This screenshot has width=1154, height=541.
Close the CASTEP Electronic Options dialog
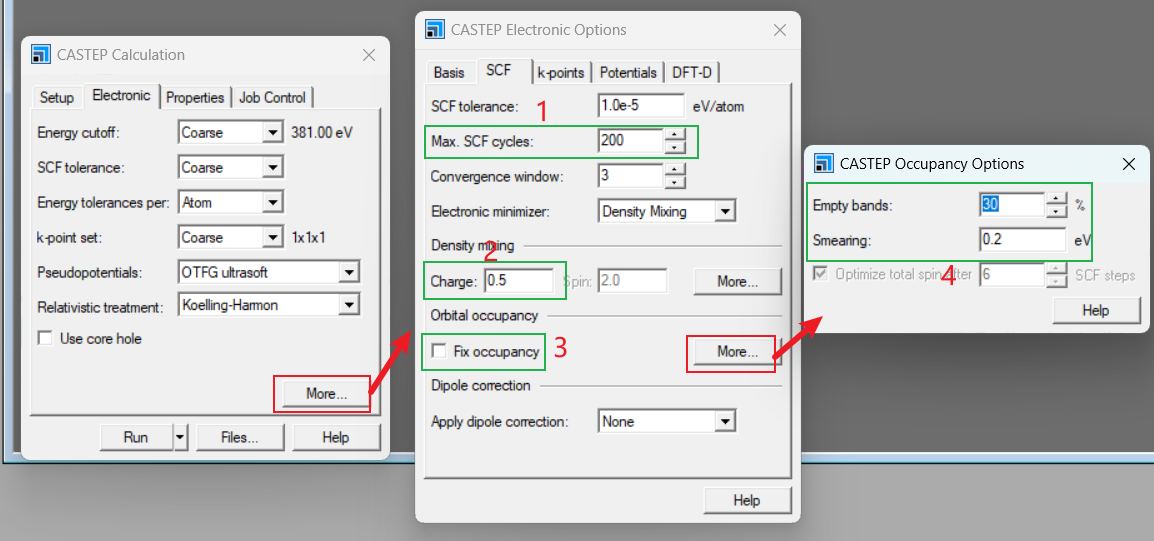point(780,29)
